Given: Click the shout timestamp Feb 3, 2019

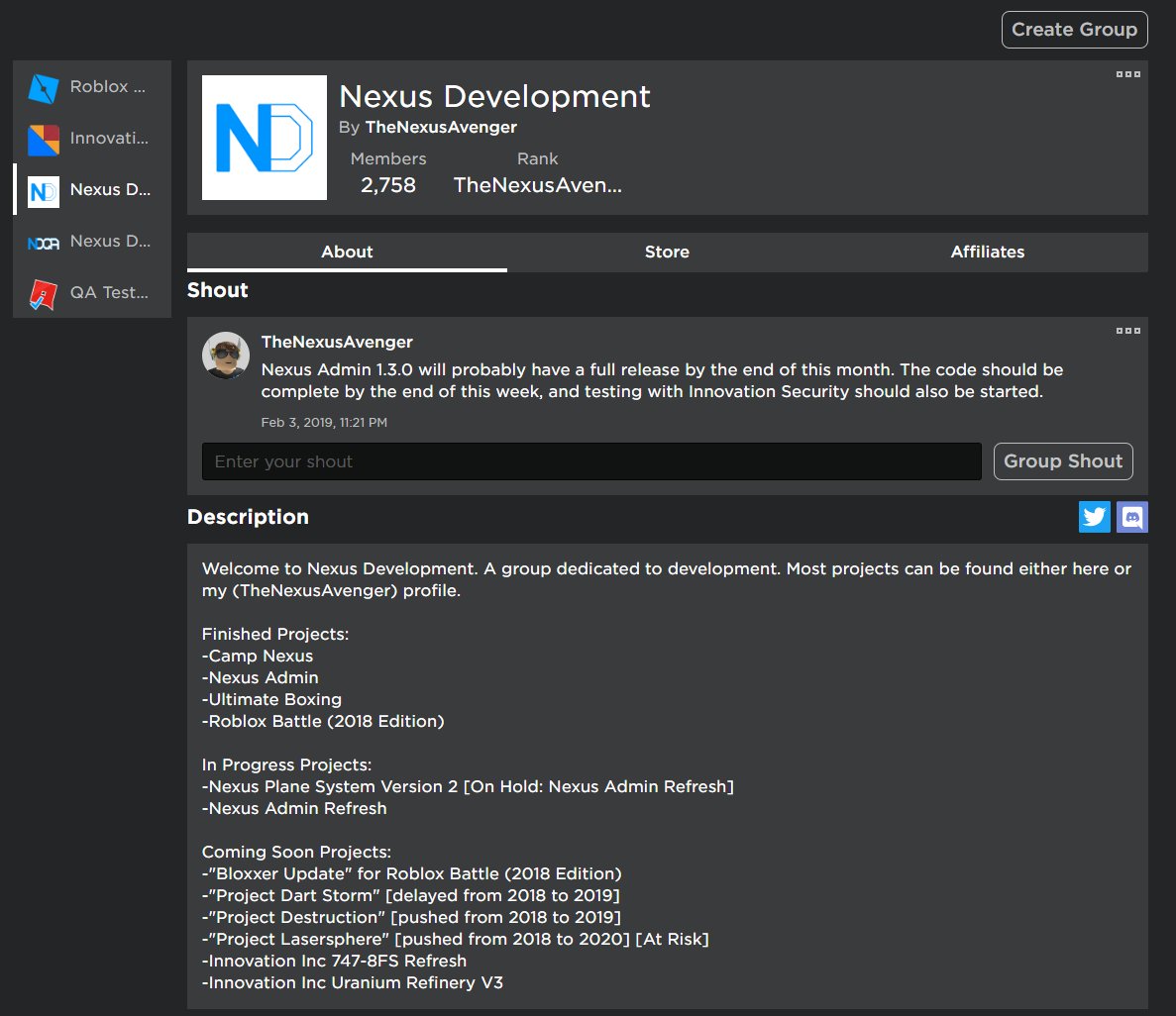Looking at the screenshot, I should point(324,422).
